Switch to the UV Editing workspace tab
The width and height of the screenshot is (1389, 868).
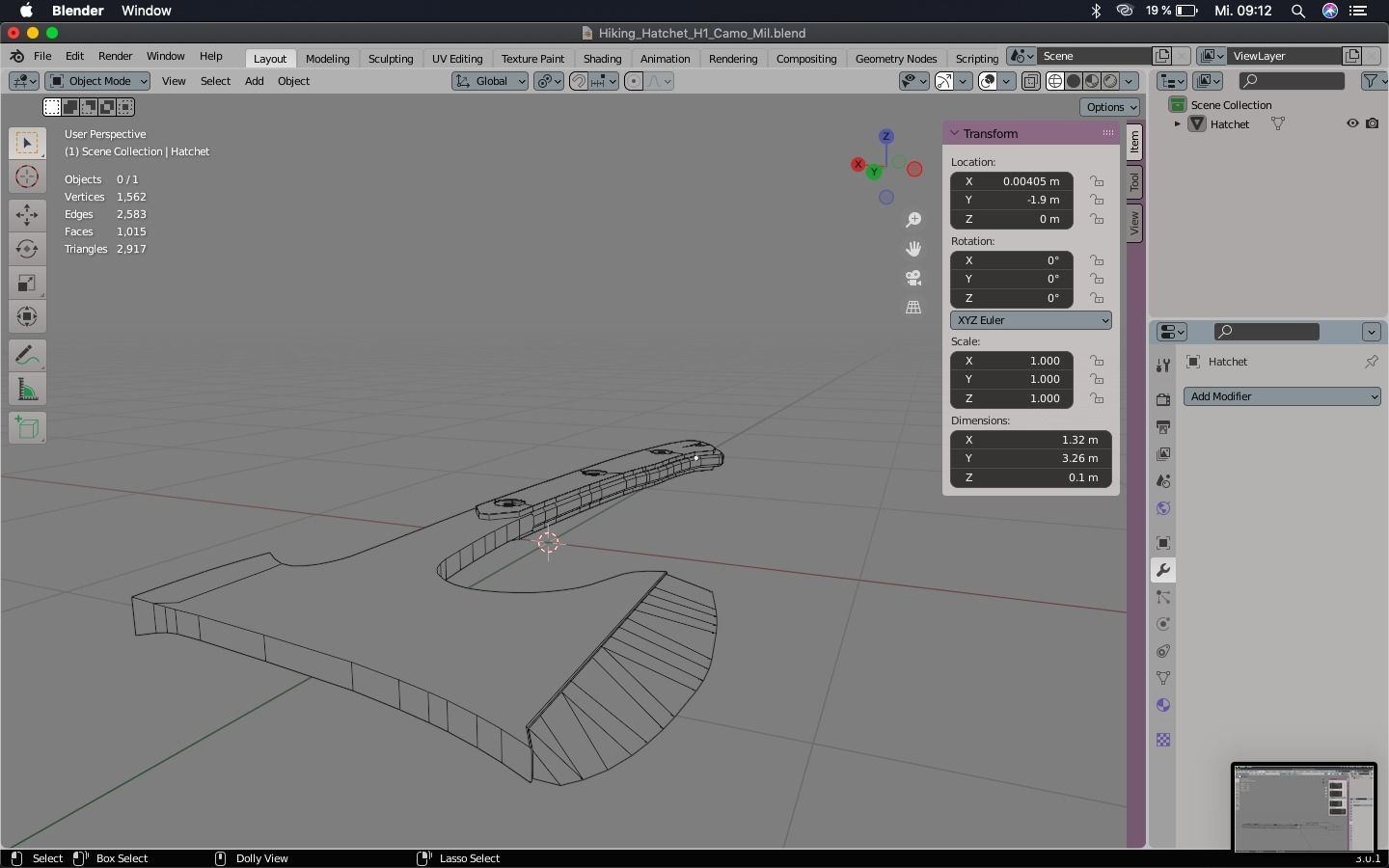[457, 59]
